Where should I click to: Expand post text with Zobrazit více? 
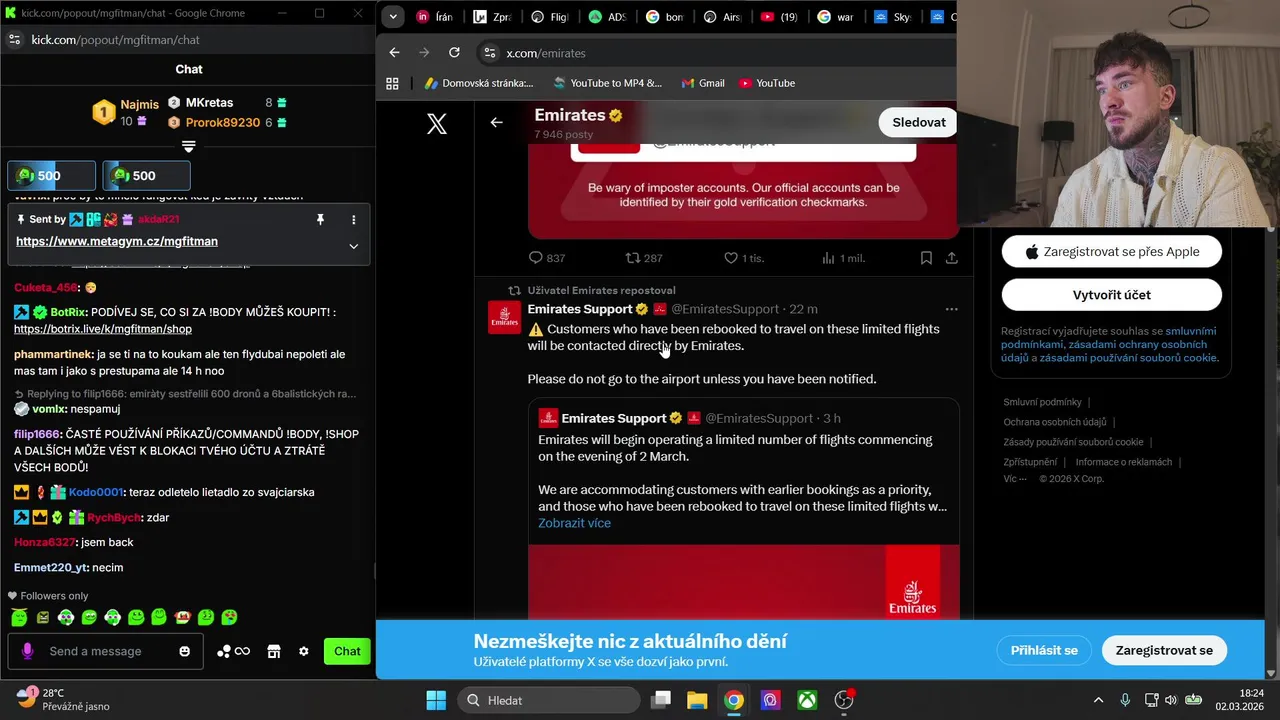coord(574,523)
